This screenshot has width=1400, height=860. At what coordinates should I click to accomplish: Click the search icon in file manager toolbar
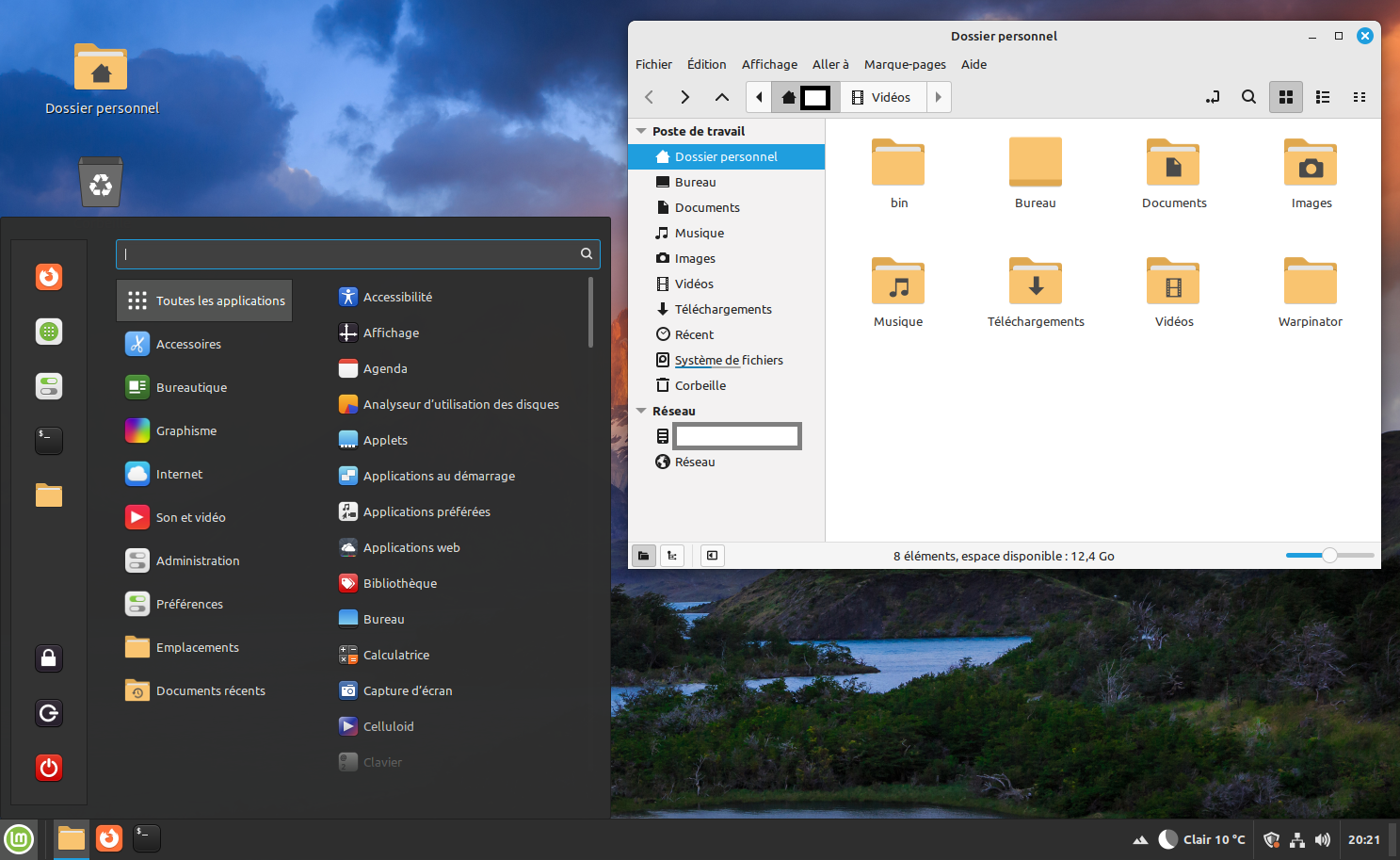1248,97
